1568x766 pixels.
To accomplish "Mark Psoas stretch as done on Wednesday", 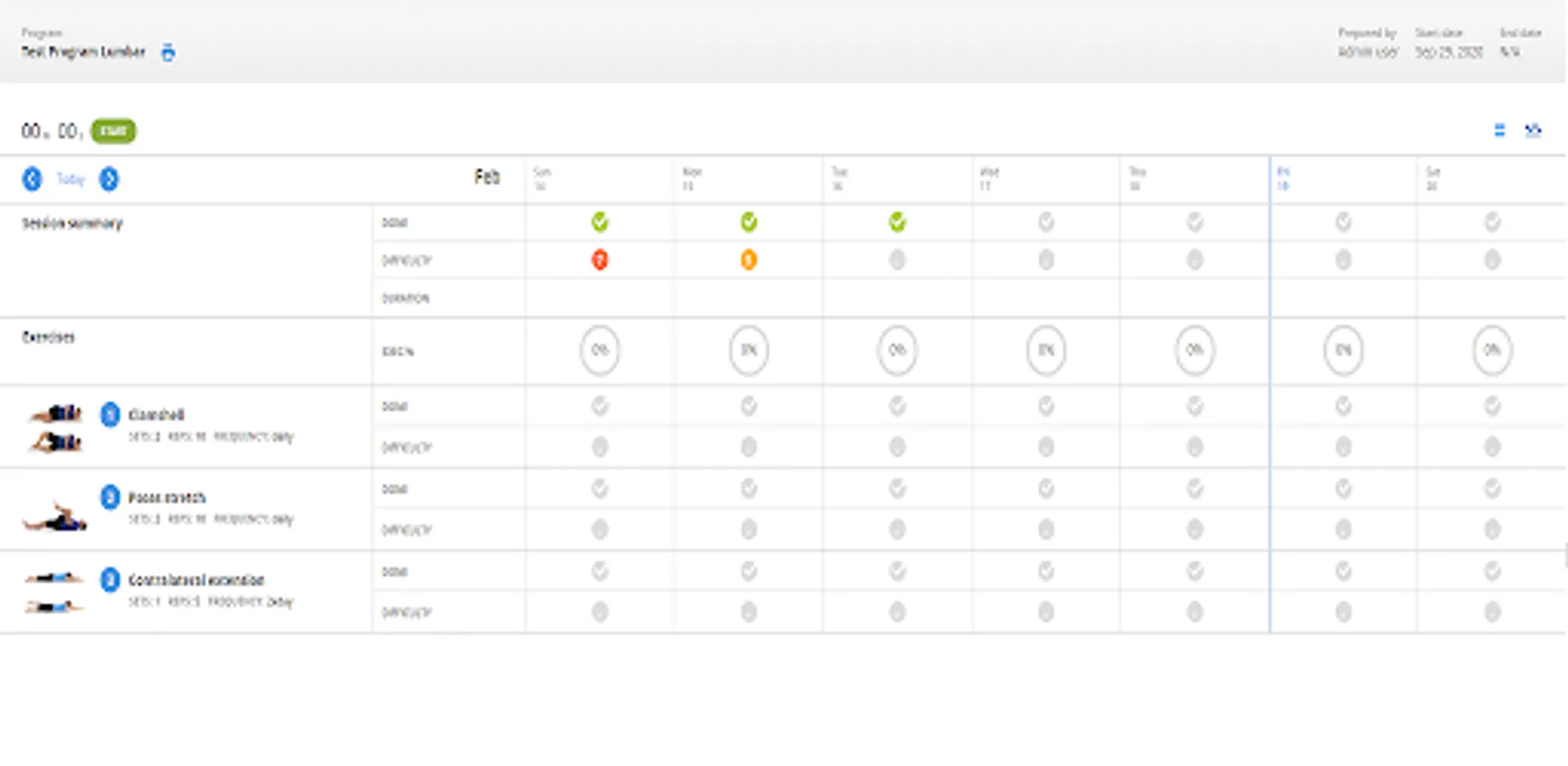I will click(x=1046, y=489).
